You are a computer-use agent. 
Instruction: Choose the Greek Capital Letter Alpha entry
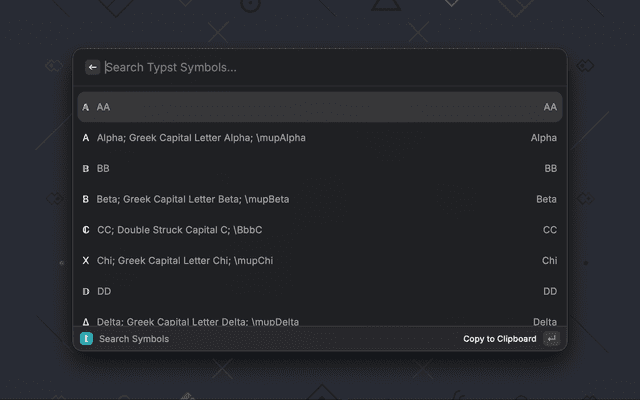320,138
